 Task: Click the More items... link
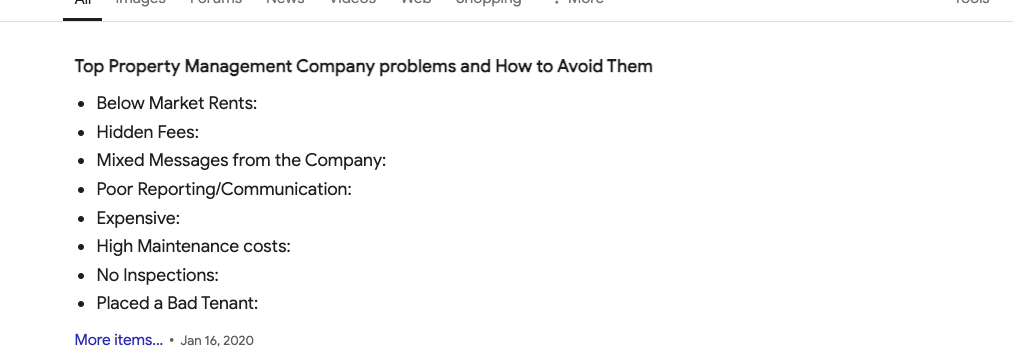point(118,340)
